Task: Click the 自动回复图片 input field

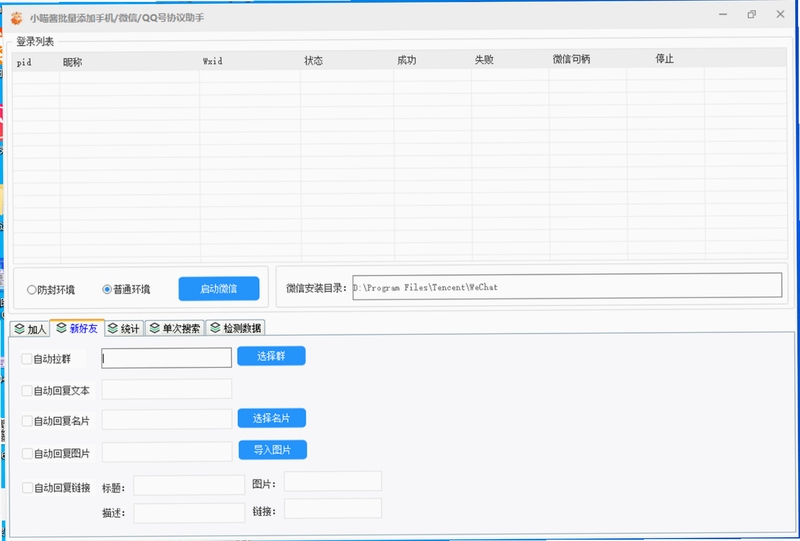Action: tap(167, 452)
